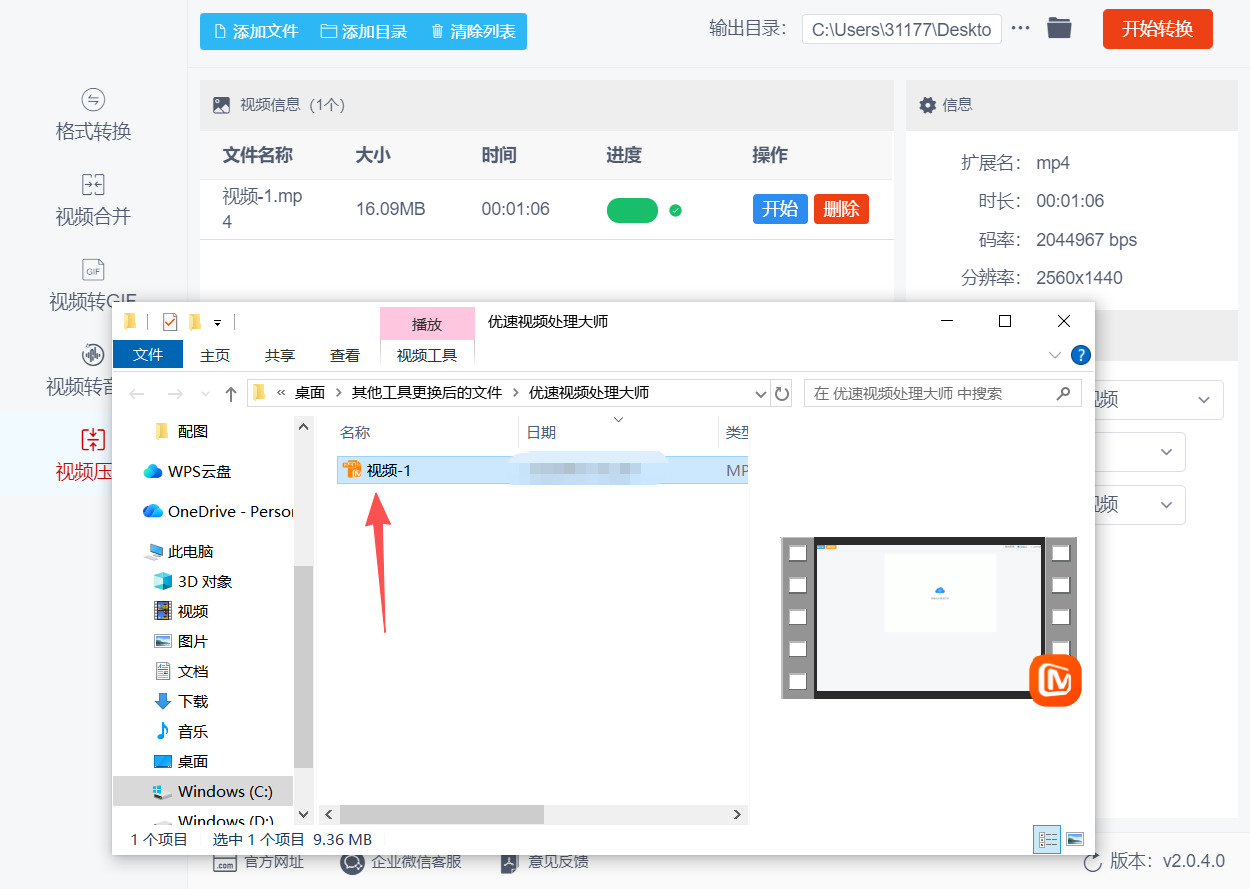Image resolution: width=1250 pixels, height=889 pixels.
Task: Click the quick access properties checkmark icon
Action: [x=169, y=321]
